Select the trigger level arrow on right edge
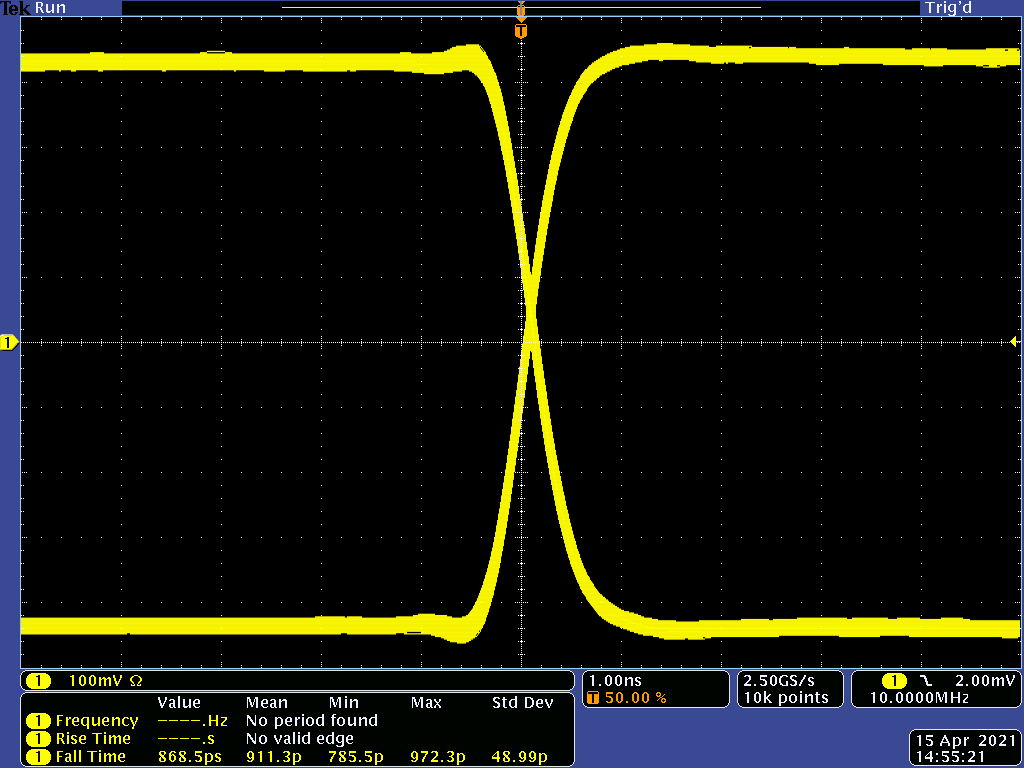 click(1014, 343)
